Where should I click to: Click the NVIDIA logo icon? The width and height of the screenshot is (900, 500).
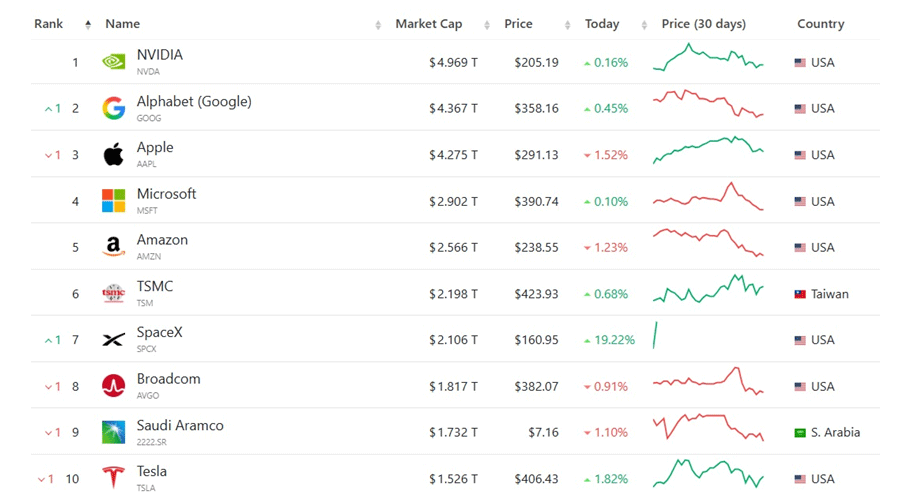114,61
